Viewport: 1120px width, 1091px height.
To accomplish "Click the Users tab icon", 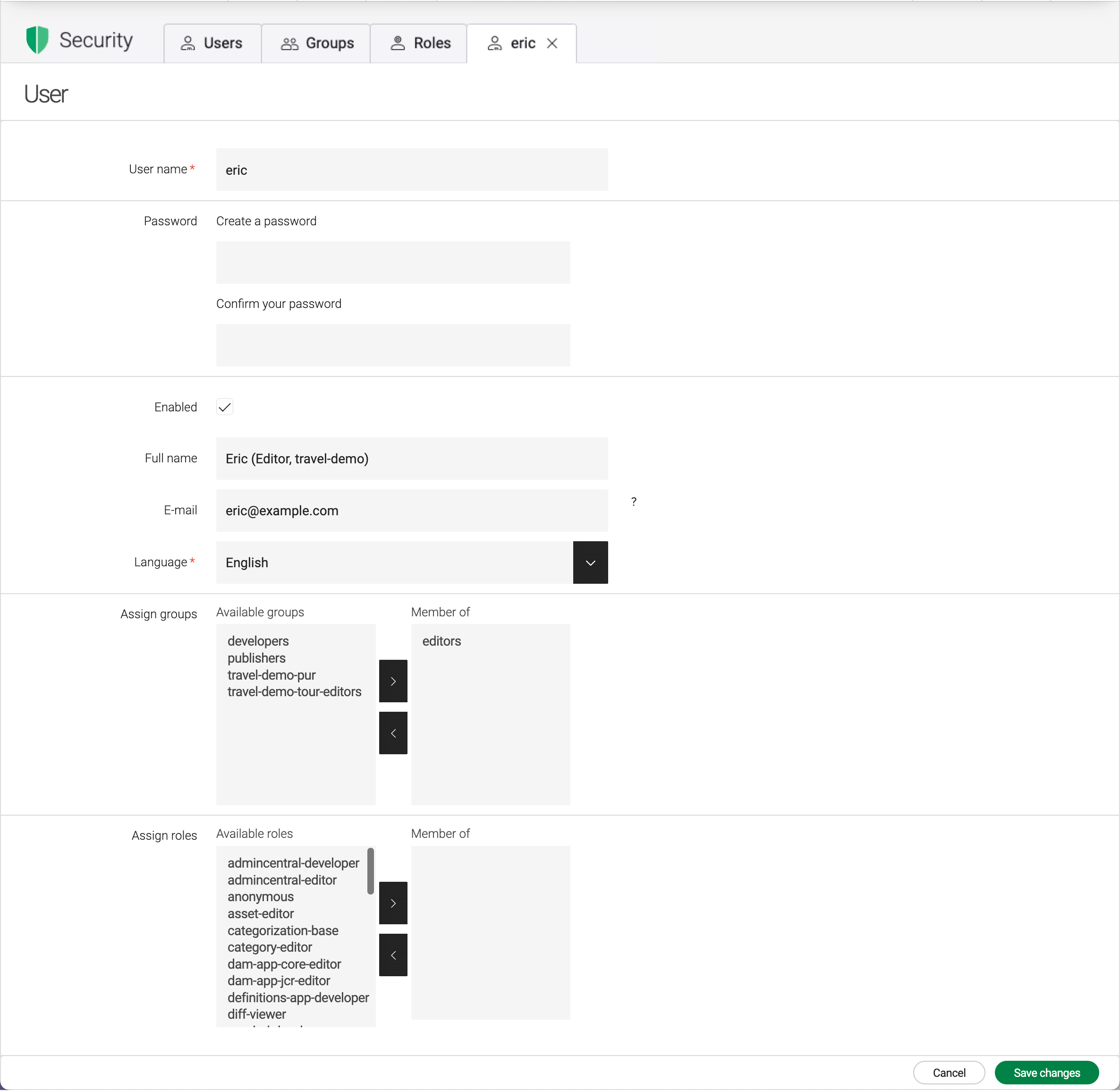I will point(187,42).
